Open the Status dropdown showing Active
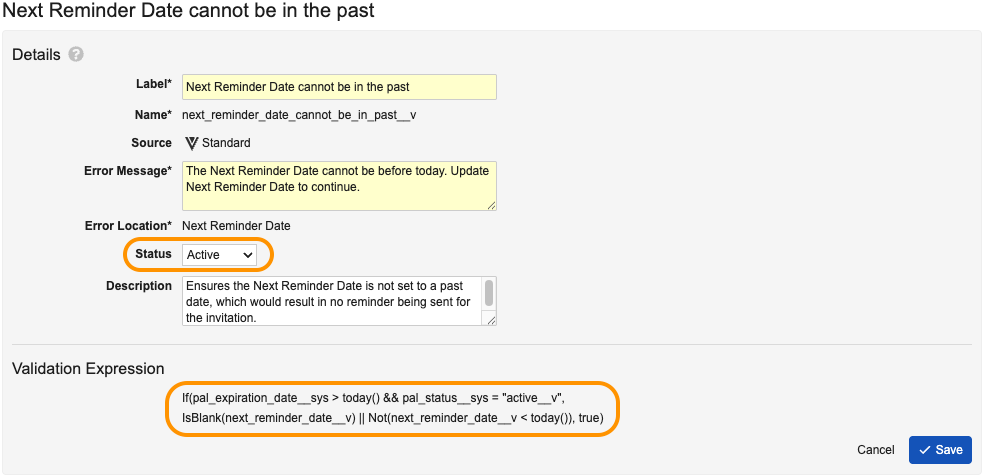This screenshot has width=984, height=476. click(x=219, y=255)
